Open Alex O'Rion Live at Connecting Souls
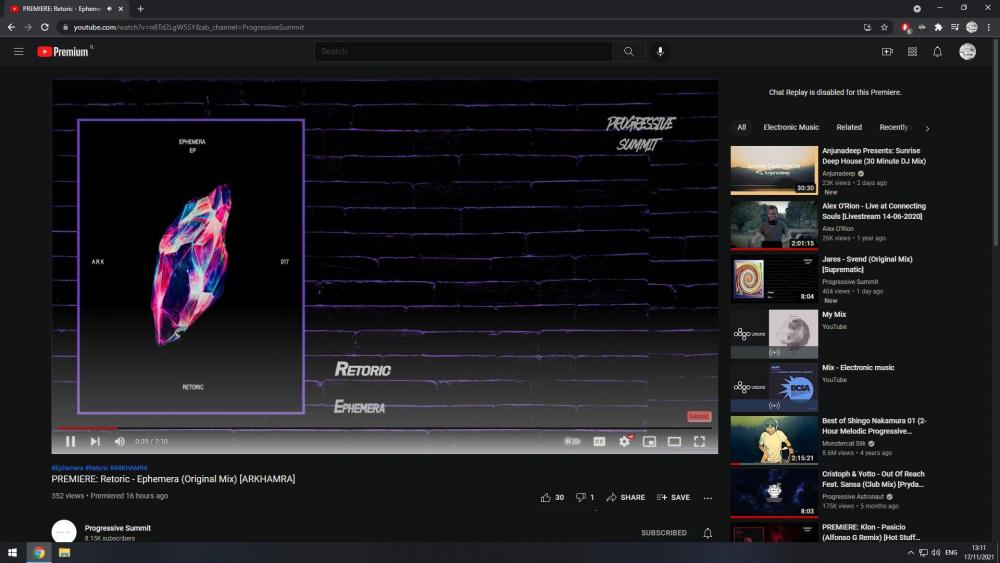 (873, 211)
